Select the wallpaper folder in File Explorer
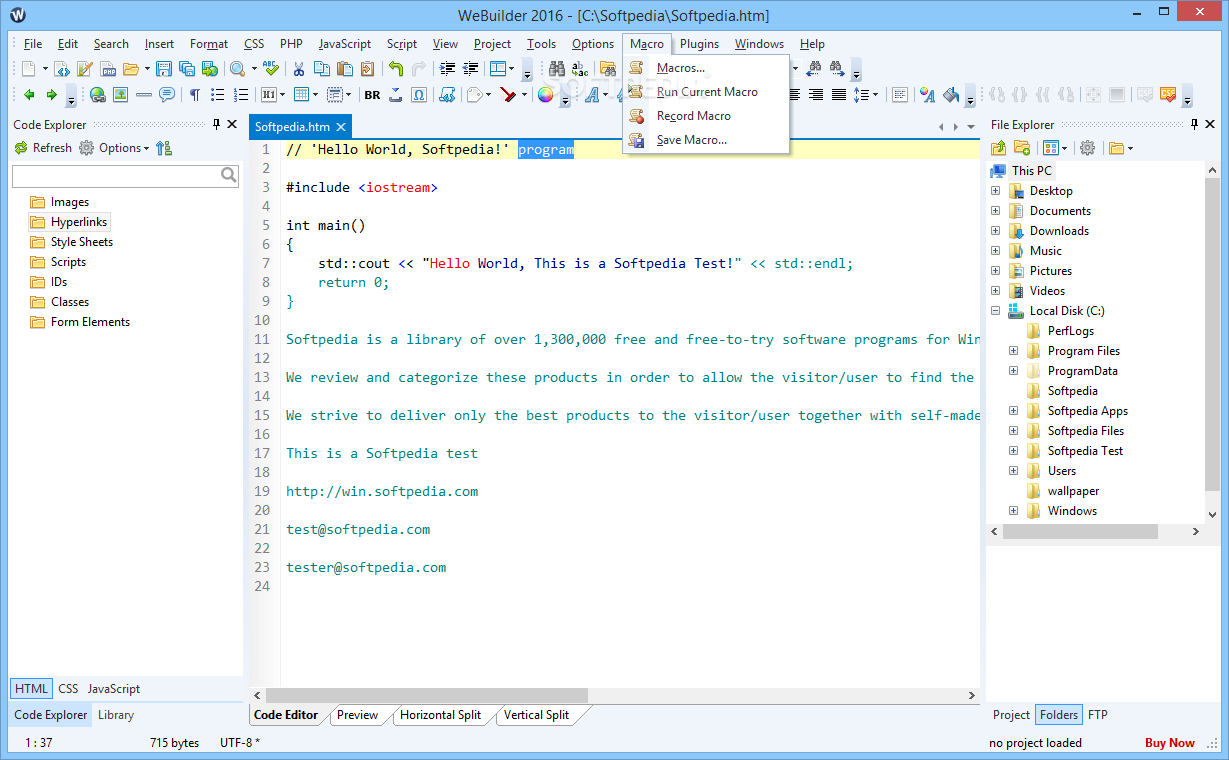The height and width of the screenshot is (760, 1229). (x=1073, y=490)
